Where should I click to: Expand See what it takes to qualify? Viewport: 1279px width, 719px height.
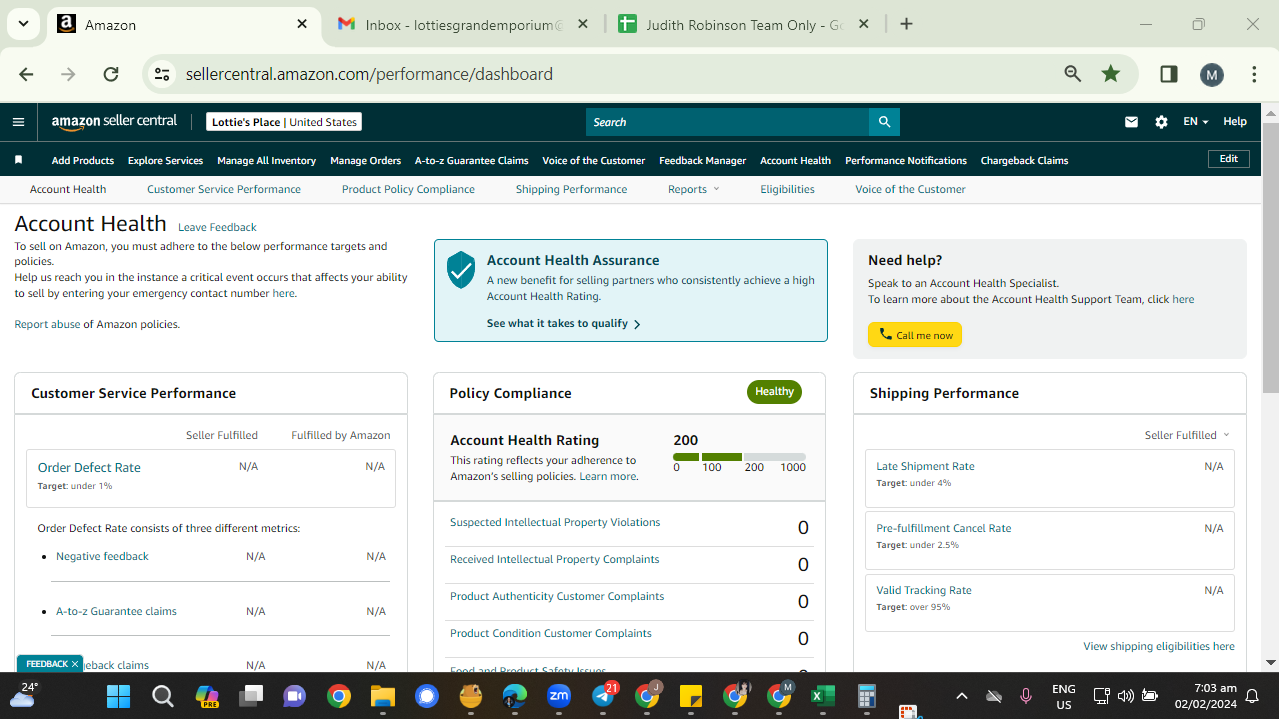tap(564, 324)
